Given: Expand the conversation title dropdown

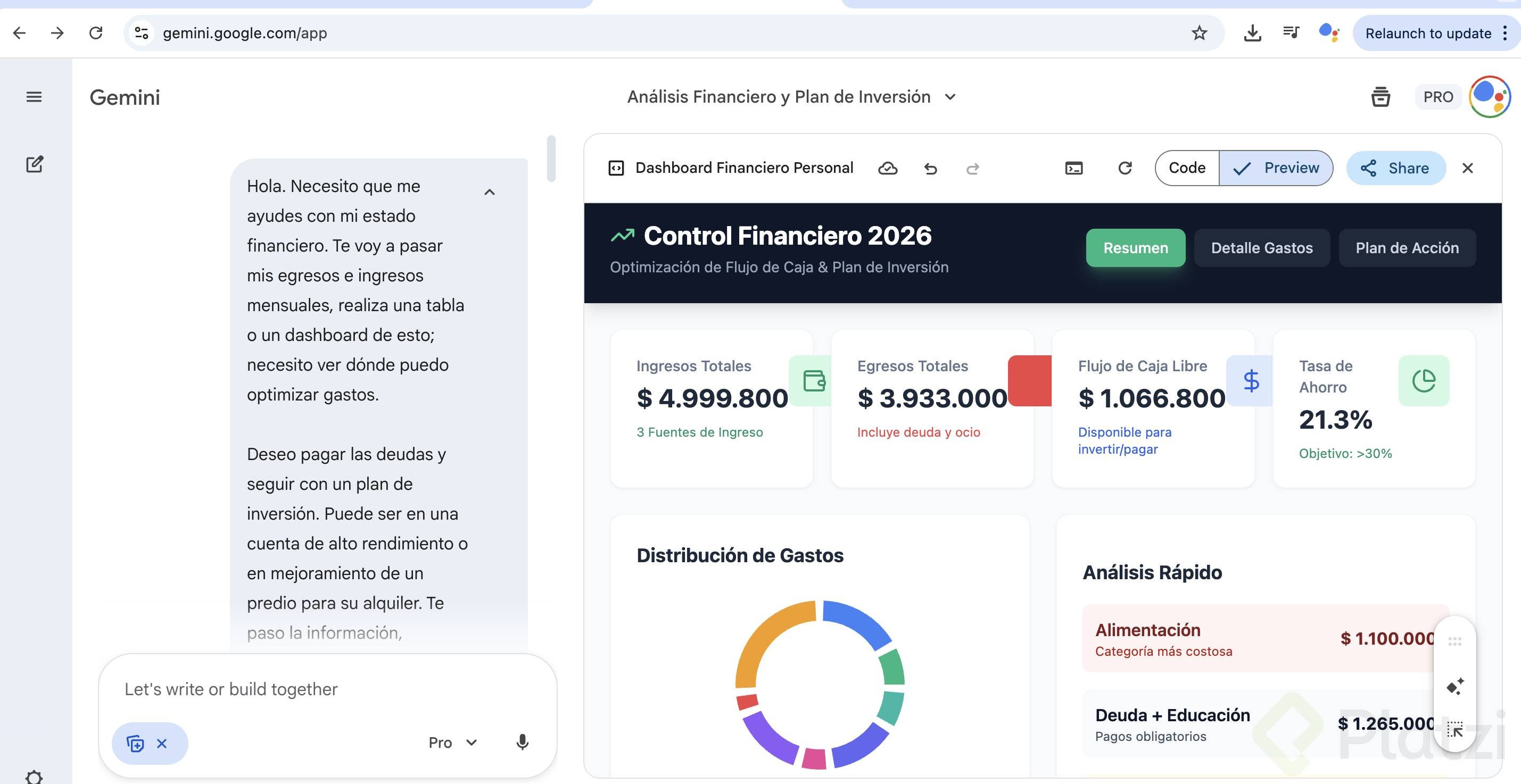Looking at the screenshot, I should 950,97.
